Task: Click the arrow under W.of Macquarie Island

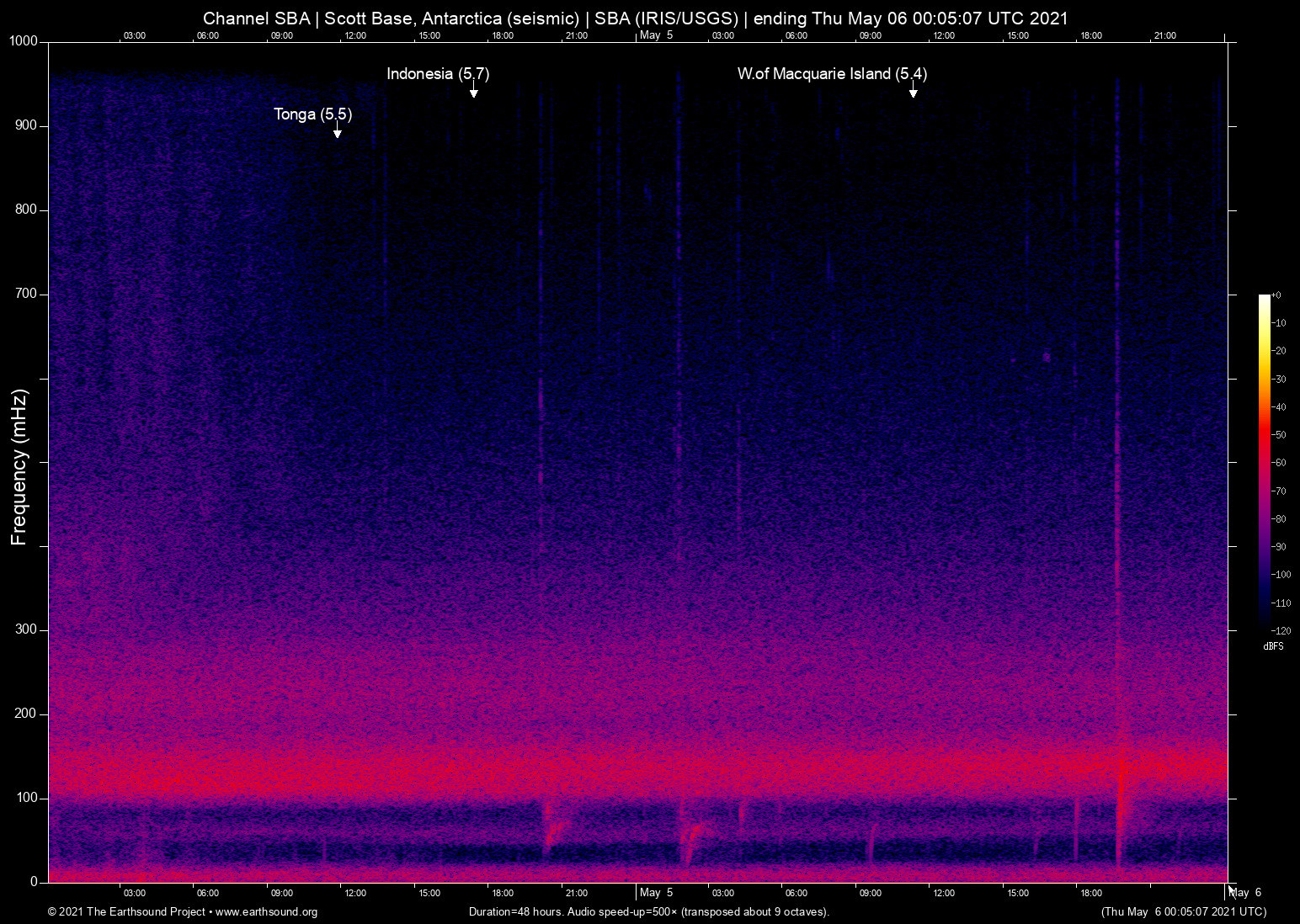Action: click(x=913, y=91)
